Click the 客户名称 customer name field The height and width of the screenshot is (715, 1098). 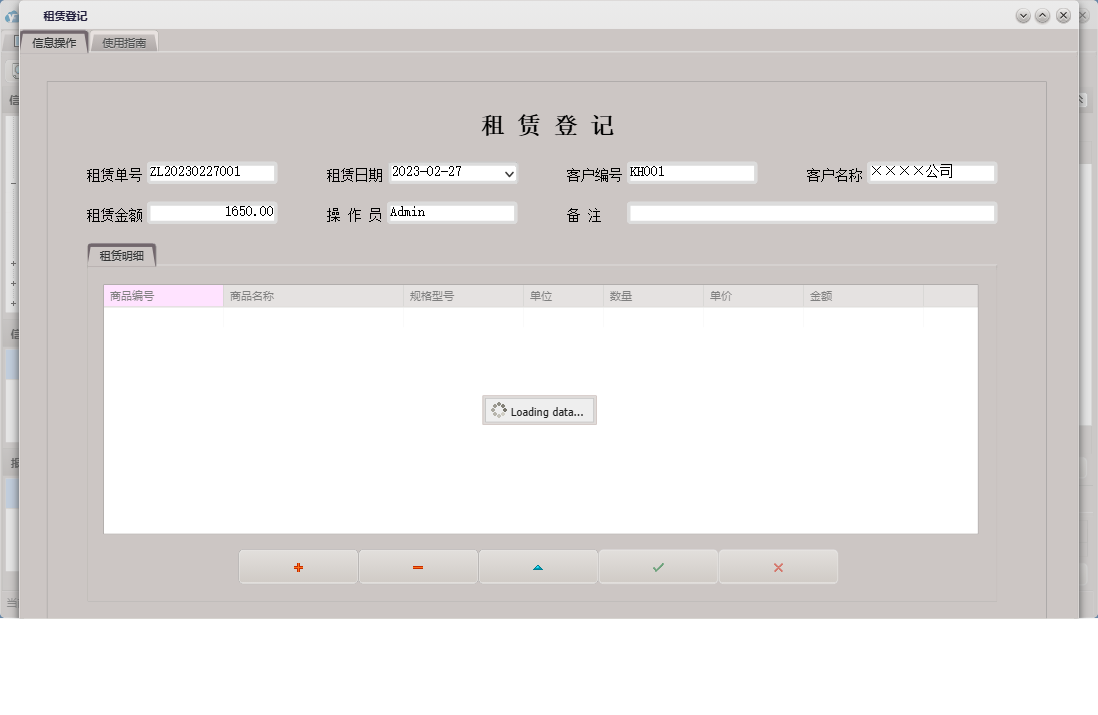pyautogui.click(x=932, y=172)
